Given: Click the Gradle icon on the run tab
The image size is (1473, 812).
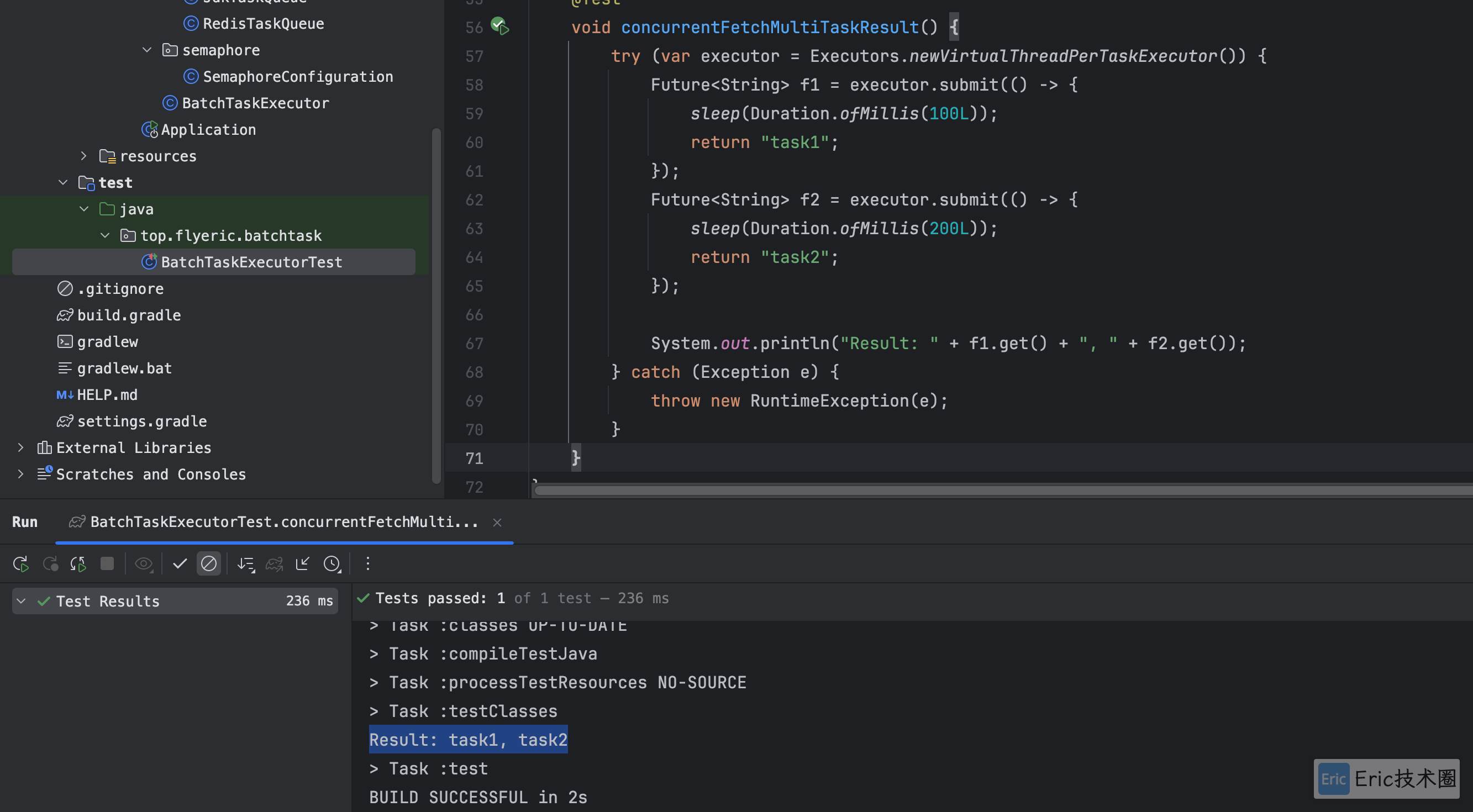Looking at the screenshot, I should click(x=77, y=521).
